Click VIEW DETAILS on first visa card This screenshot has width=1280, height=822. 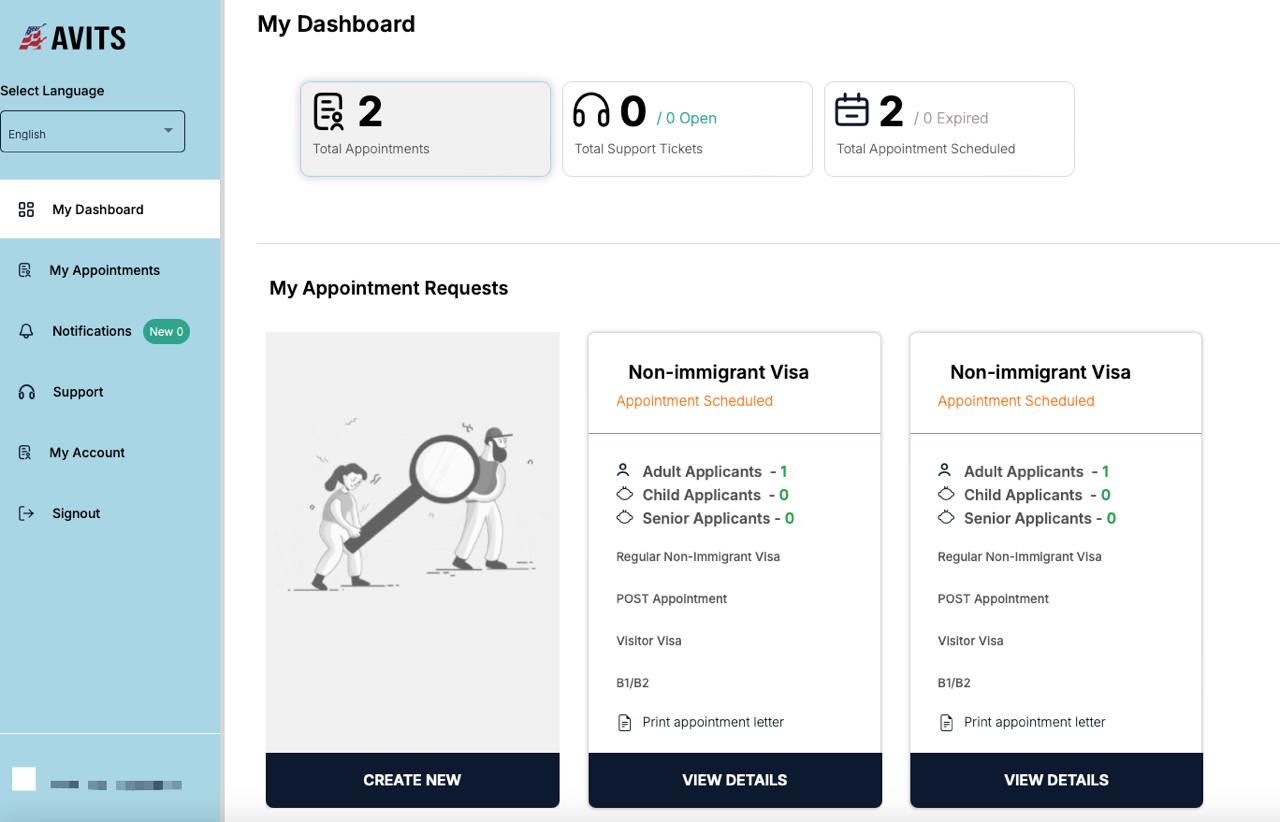734,780
